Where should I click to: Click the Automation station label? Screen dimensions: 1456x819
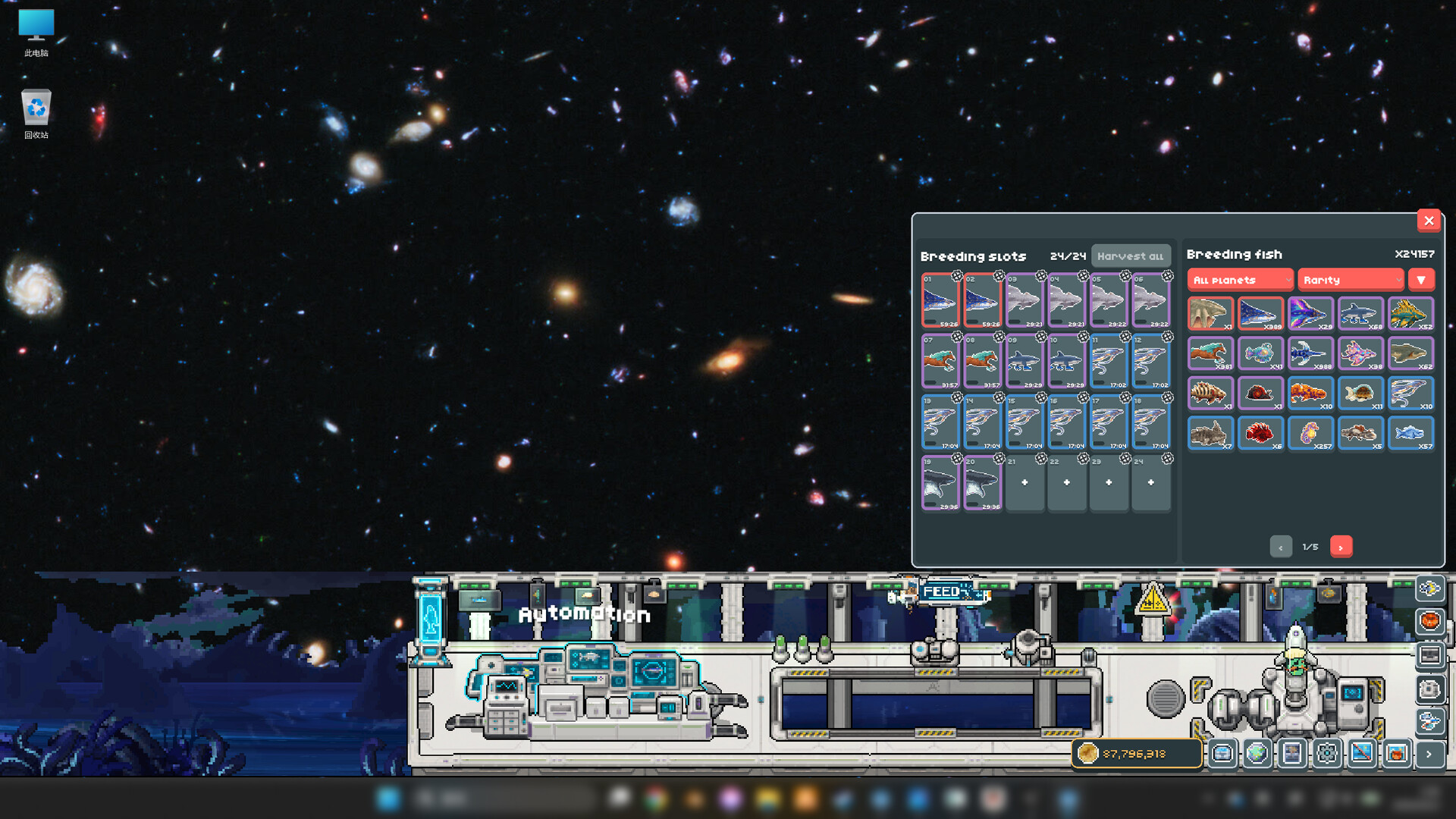(x=584, y=614)
